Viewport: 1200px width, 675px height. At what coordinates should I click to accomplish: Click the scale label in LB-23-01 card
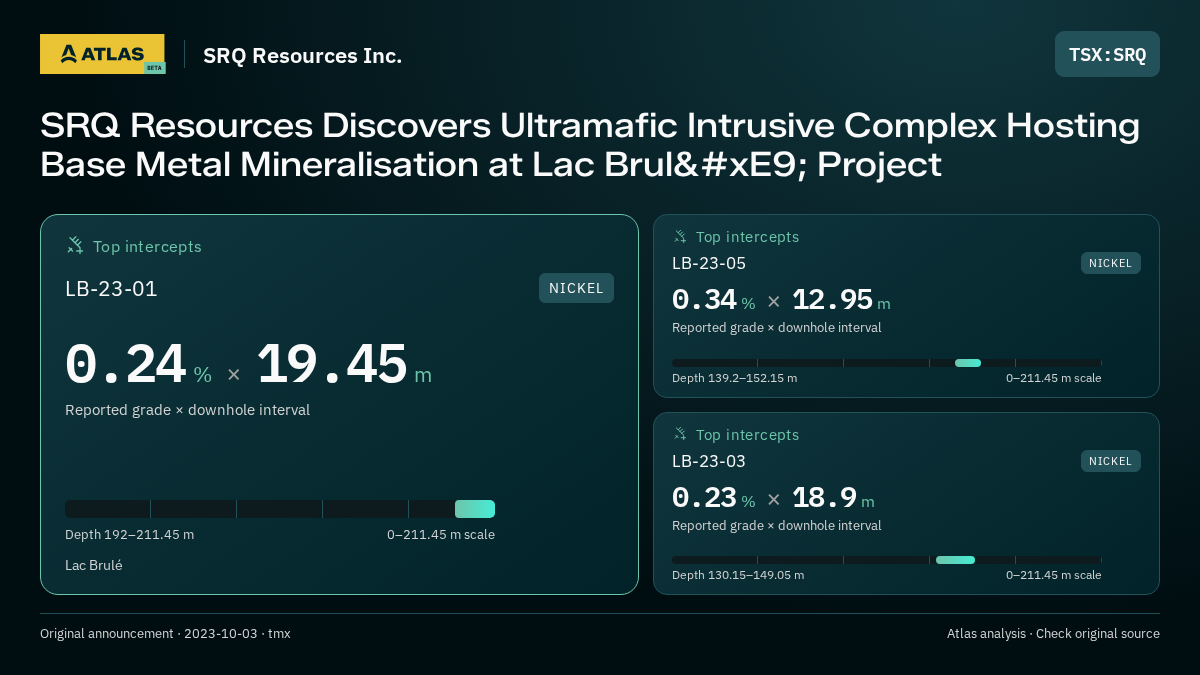(x=441, y=534)
